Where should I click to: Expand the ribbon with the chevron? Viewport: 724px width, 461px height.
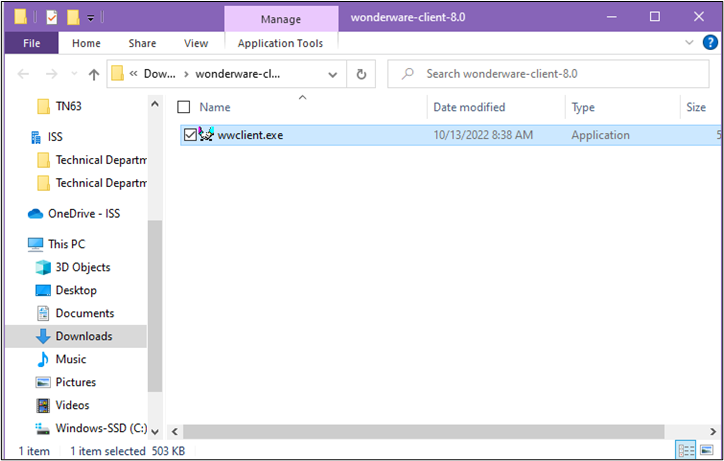[689, 42]
